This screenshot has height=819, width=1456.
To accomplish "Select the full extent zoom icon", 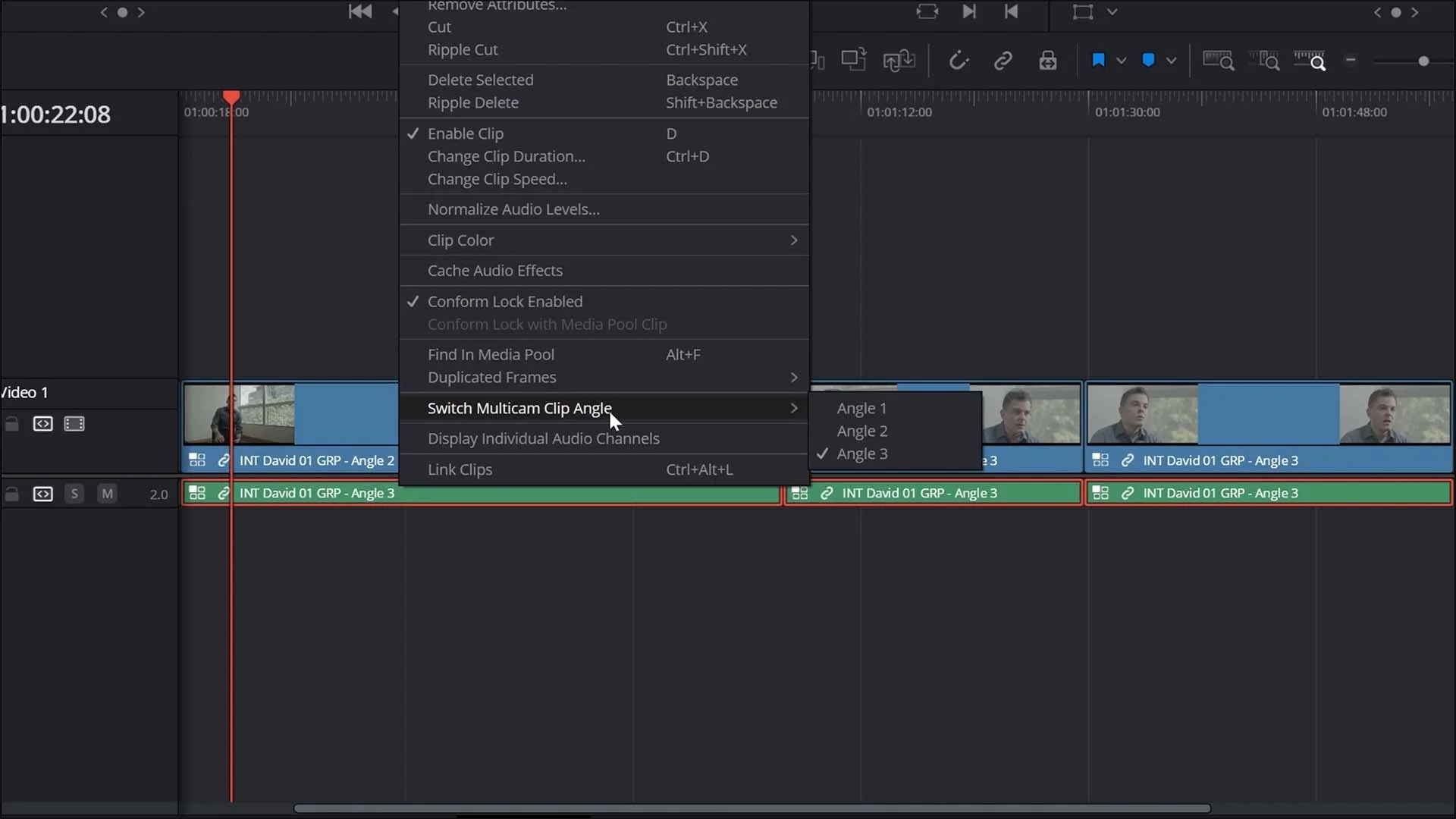I will click(1218, 60).
